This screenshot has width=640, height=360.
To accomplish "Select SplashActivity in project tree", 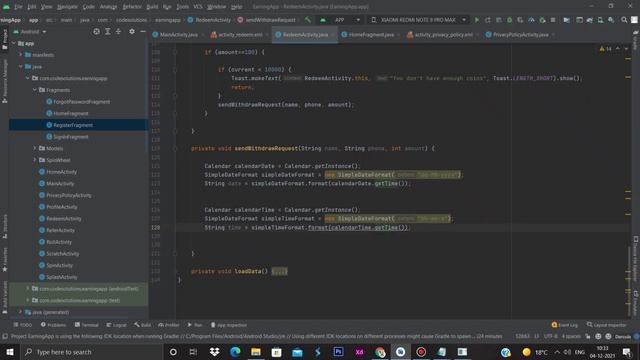I will point(61,277).
